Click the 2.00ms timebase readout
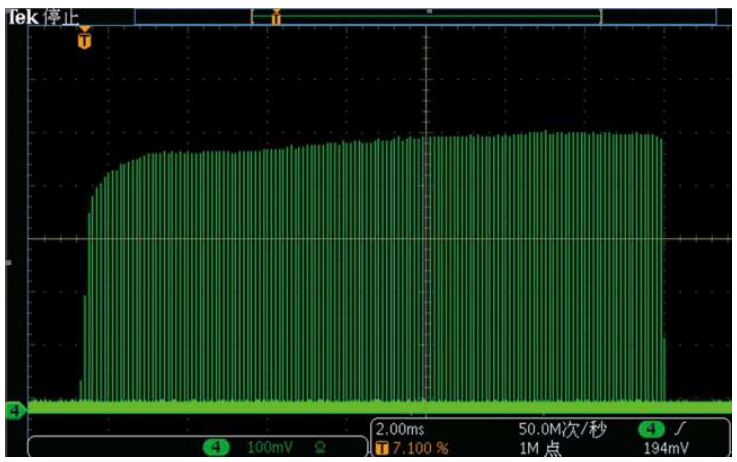 click(x=400, y=429)
